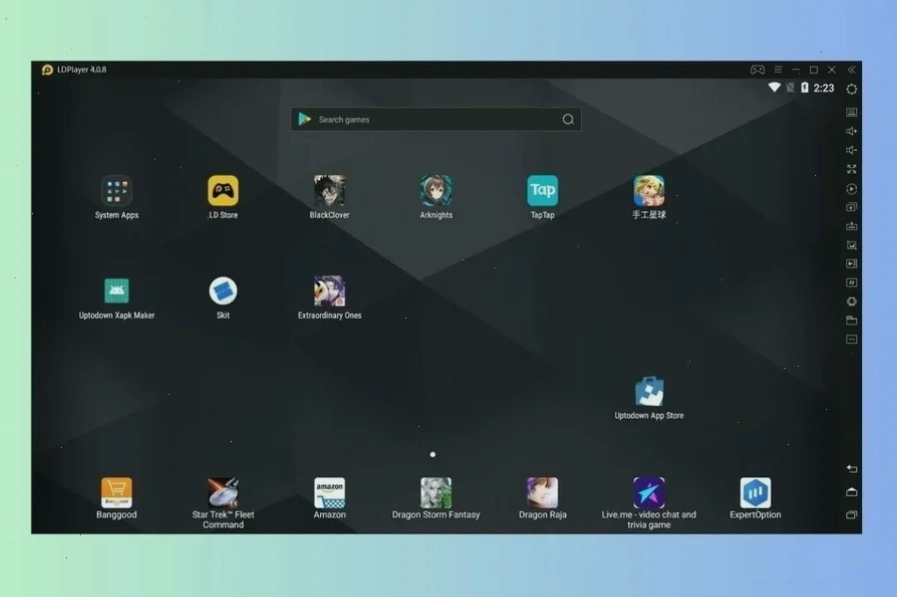Open keyboard mapping in the sidebar
897x599 pixels.
pos(852,112)
